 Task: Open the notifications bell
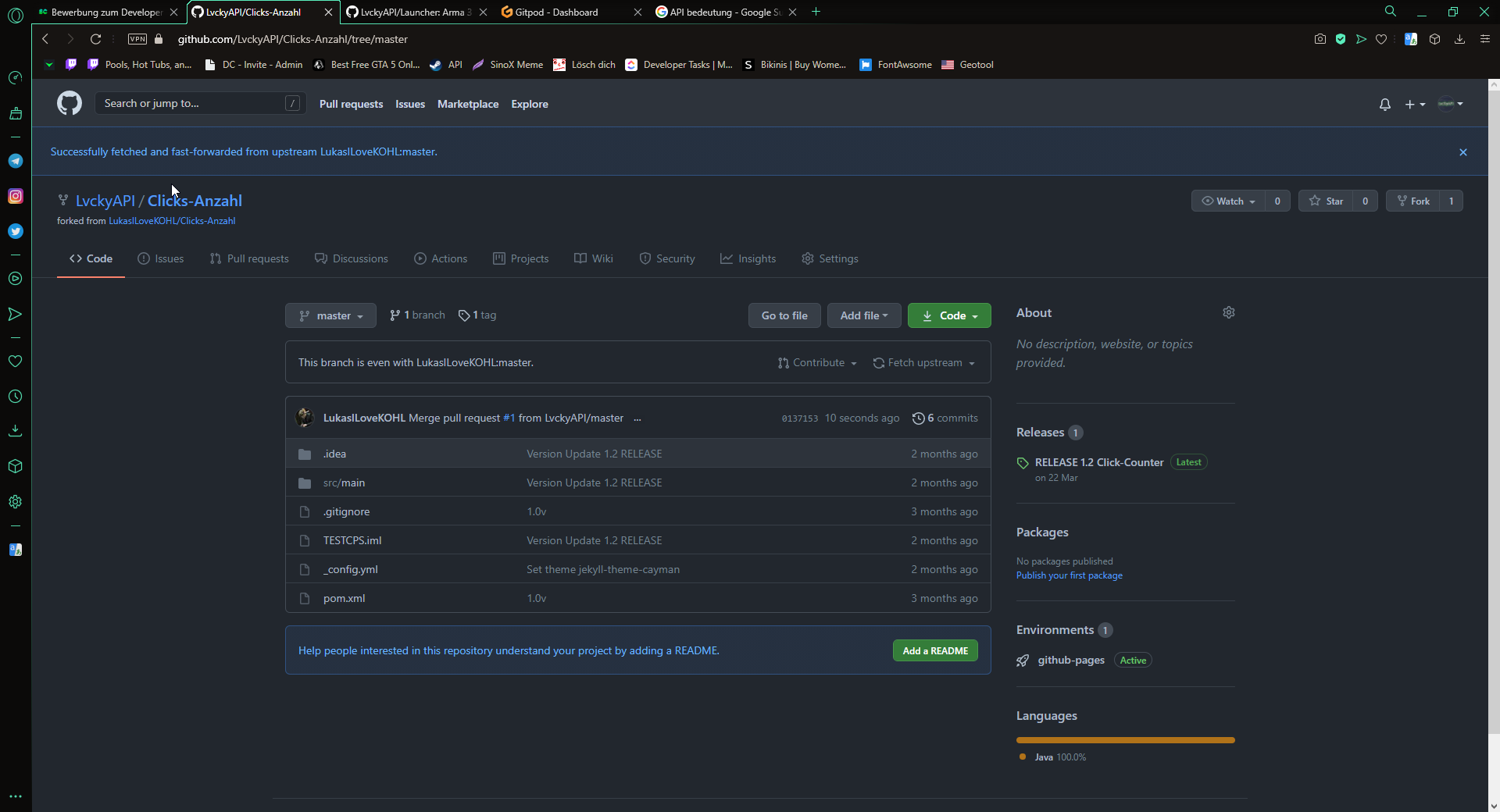[1384, 104]
